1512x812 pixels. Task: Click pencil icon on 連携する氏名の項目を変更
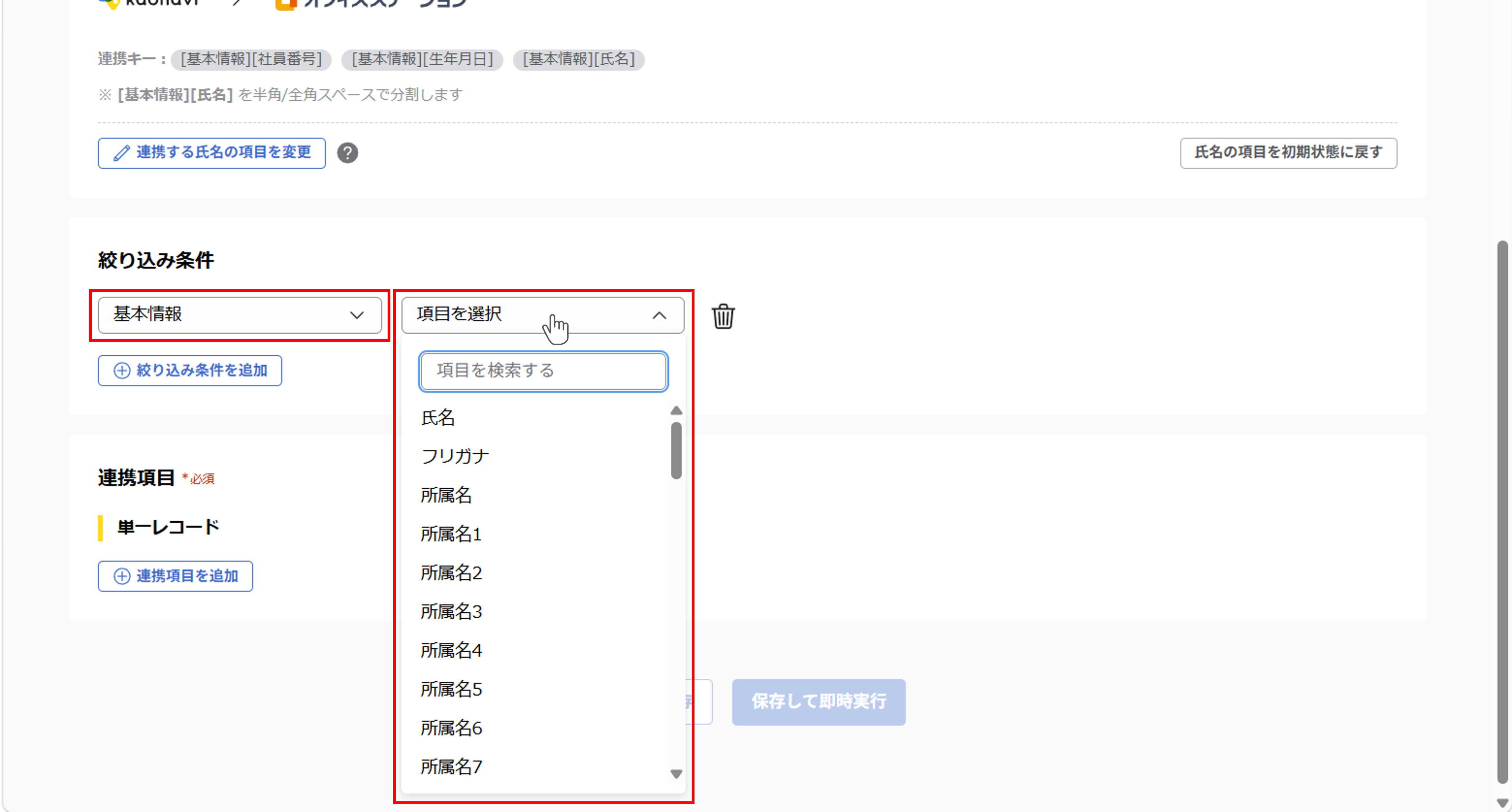[x=122, y=153]
